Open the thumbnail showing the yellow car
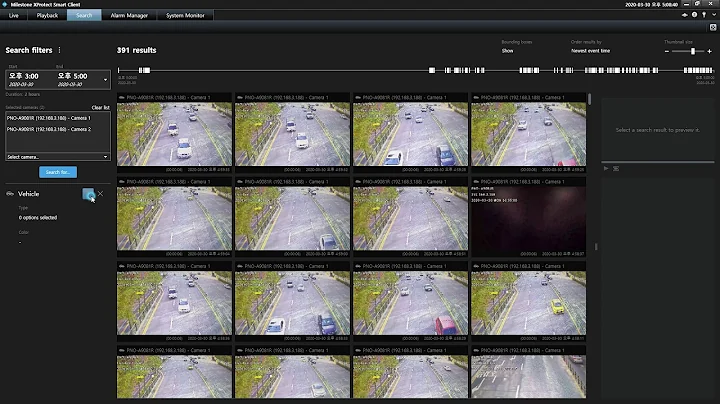Image resolution: width=720 pixels, height=404 pixels. (529, 303)
